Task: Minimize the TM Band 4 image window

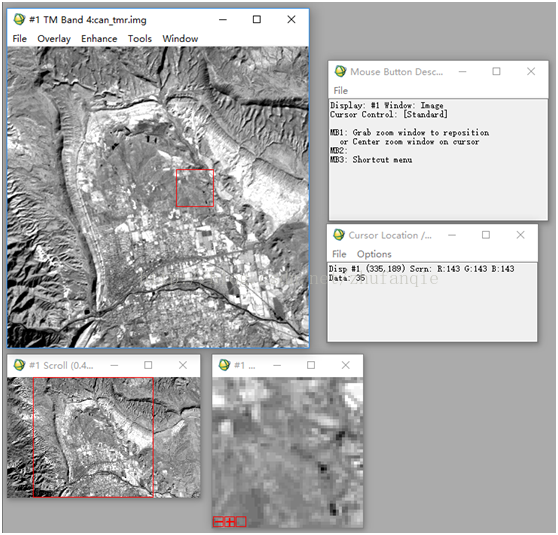Action: 223,20
